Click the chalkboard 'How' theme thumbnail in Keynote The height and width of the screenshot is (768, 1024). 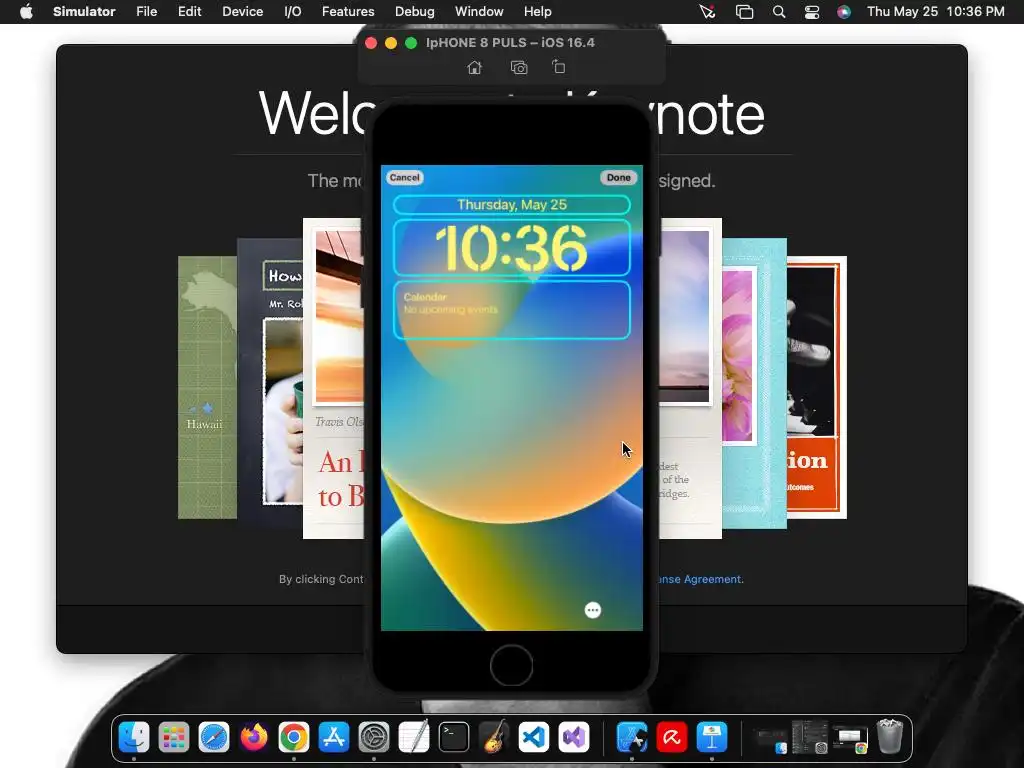coord(270,382)
